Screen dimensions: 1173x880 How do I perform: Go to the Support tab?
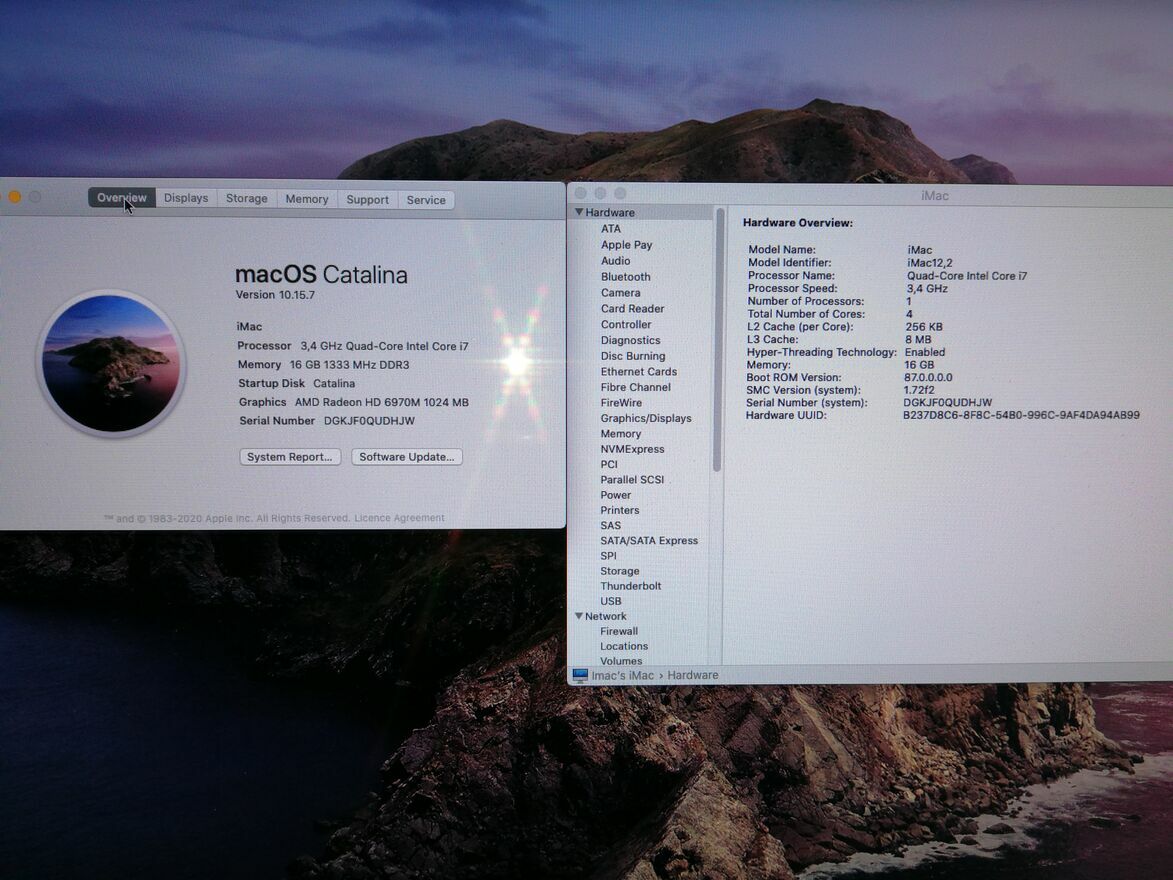(x=367, y=200)
